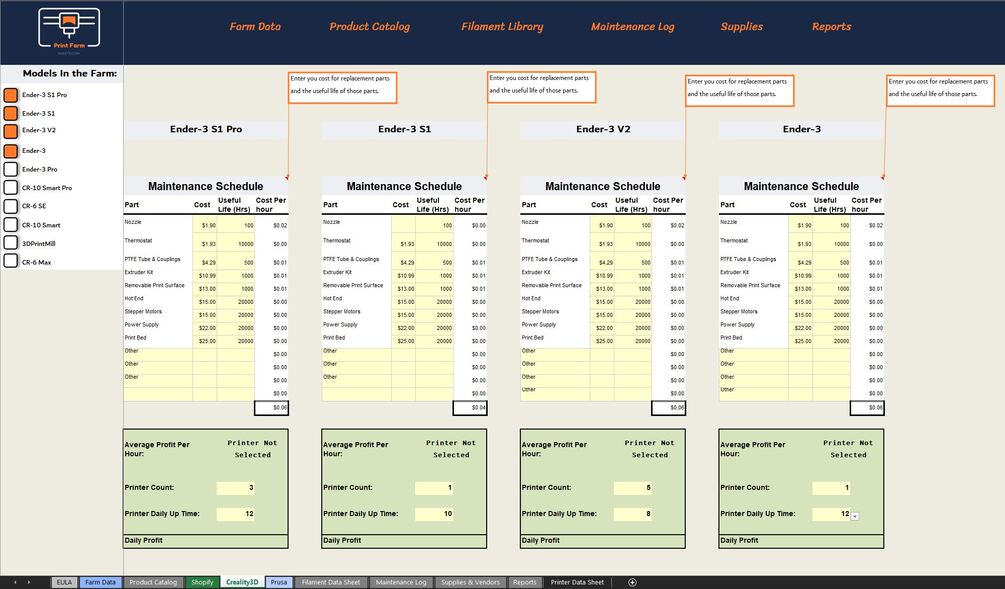Enable the CR-6 SE checkbox
The image size is (1005, 589).
point(11,206)
